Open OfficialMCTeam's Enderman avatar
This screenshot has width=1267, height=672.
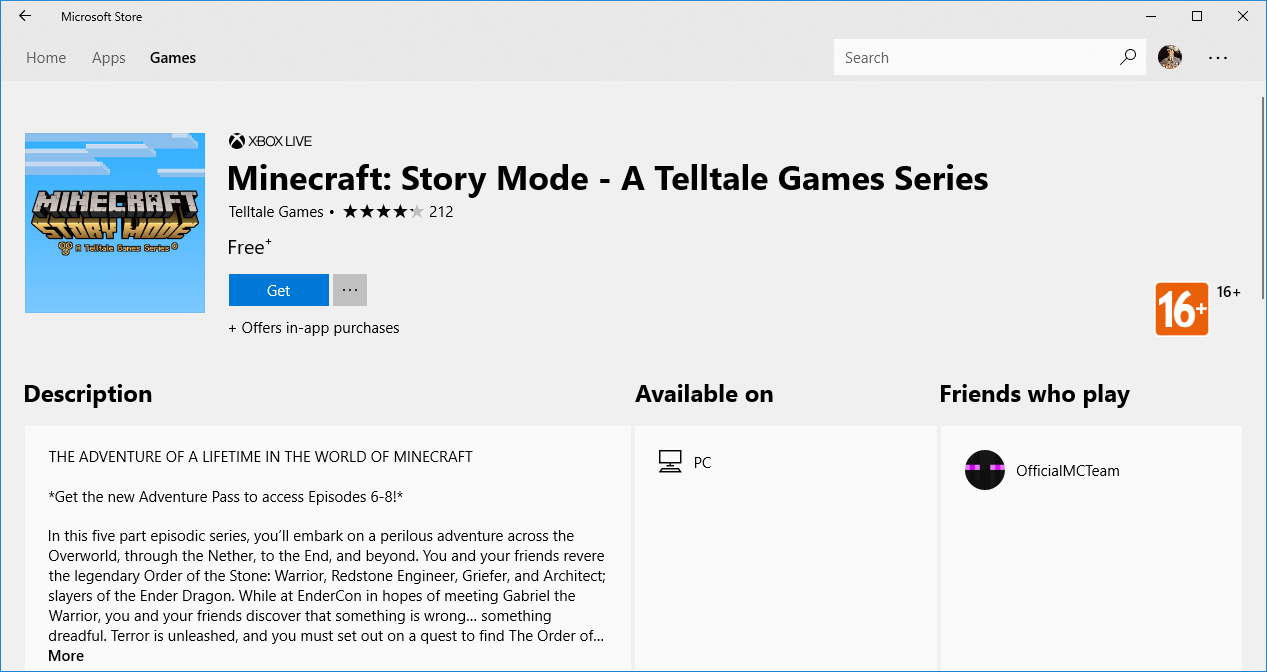984,470
